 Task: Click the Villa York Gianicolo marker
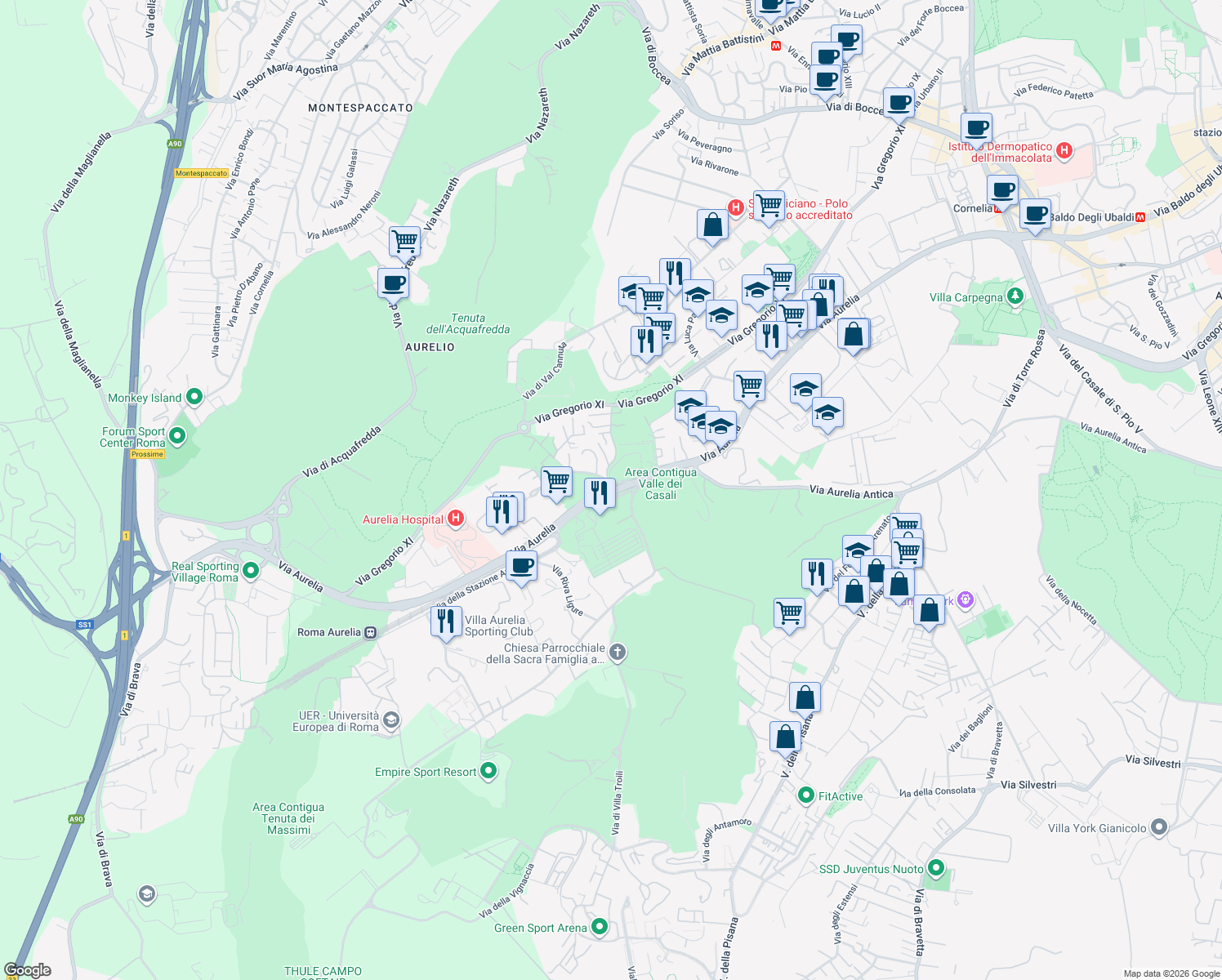click(1159, 827)
